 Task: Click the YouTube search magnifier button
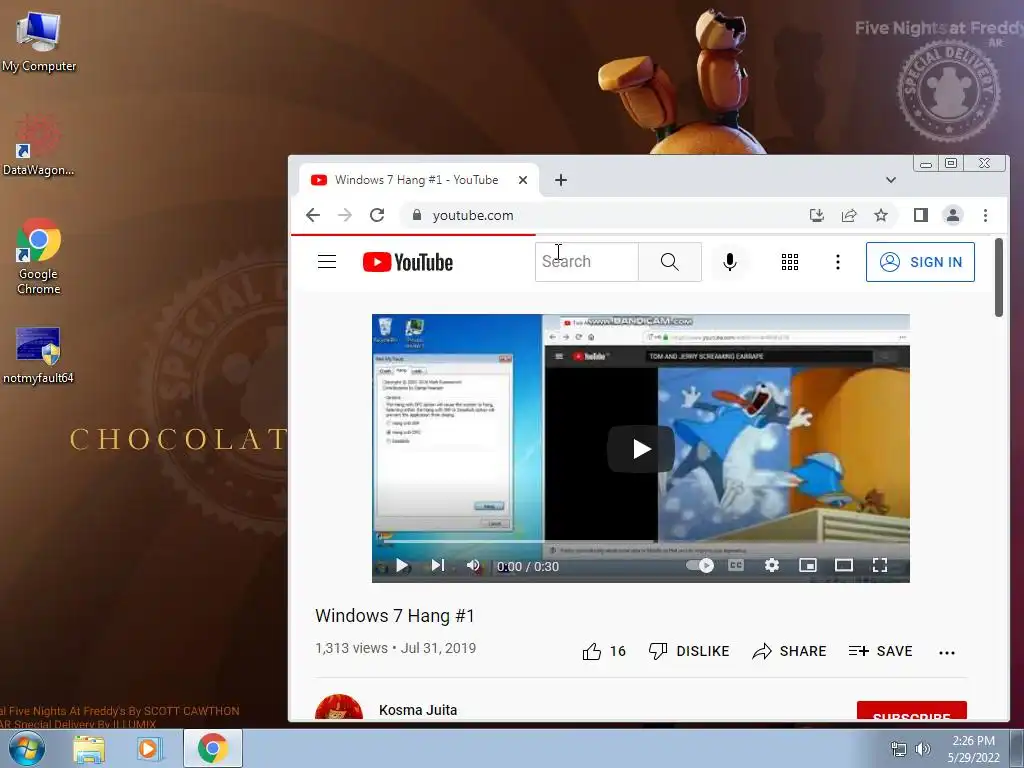tap(669, 262)
